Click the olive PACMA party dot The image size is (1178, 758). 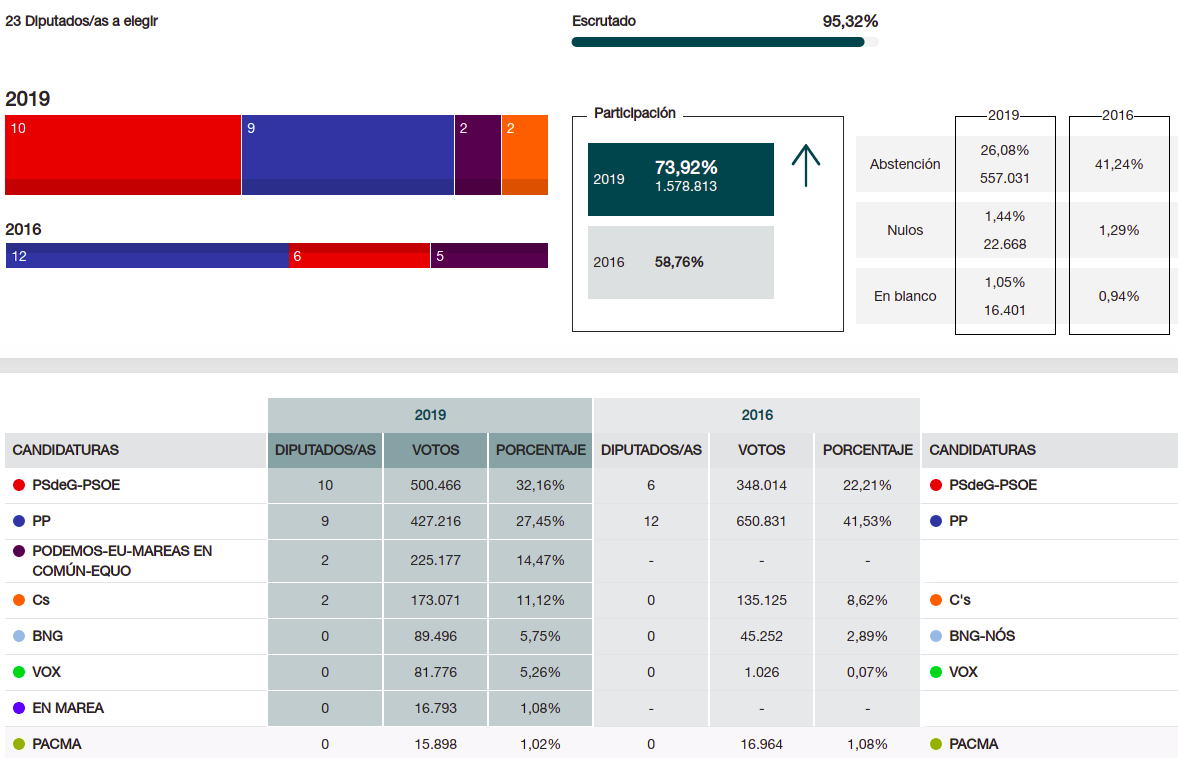(x=16, y=744)
